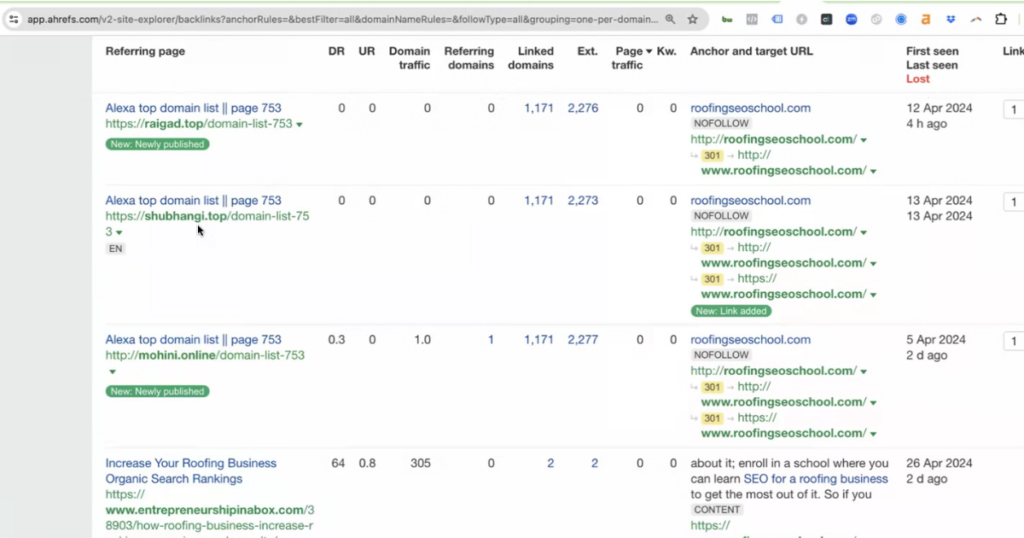Image resolution: width=1024 pixels, height=538 pixels.
Task: Click the Ext. column header
Action: click(x=587, y=51)
